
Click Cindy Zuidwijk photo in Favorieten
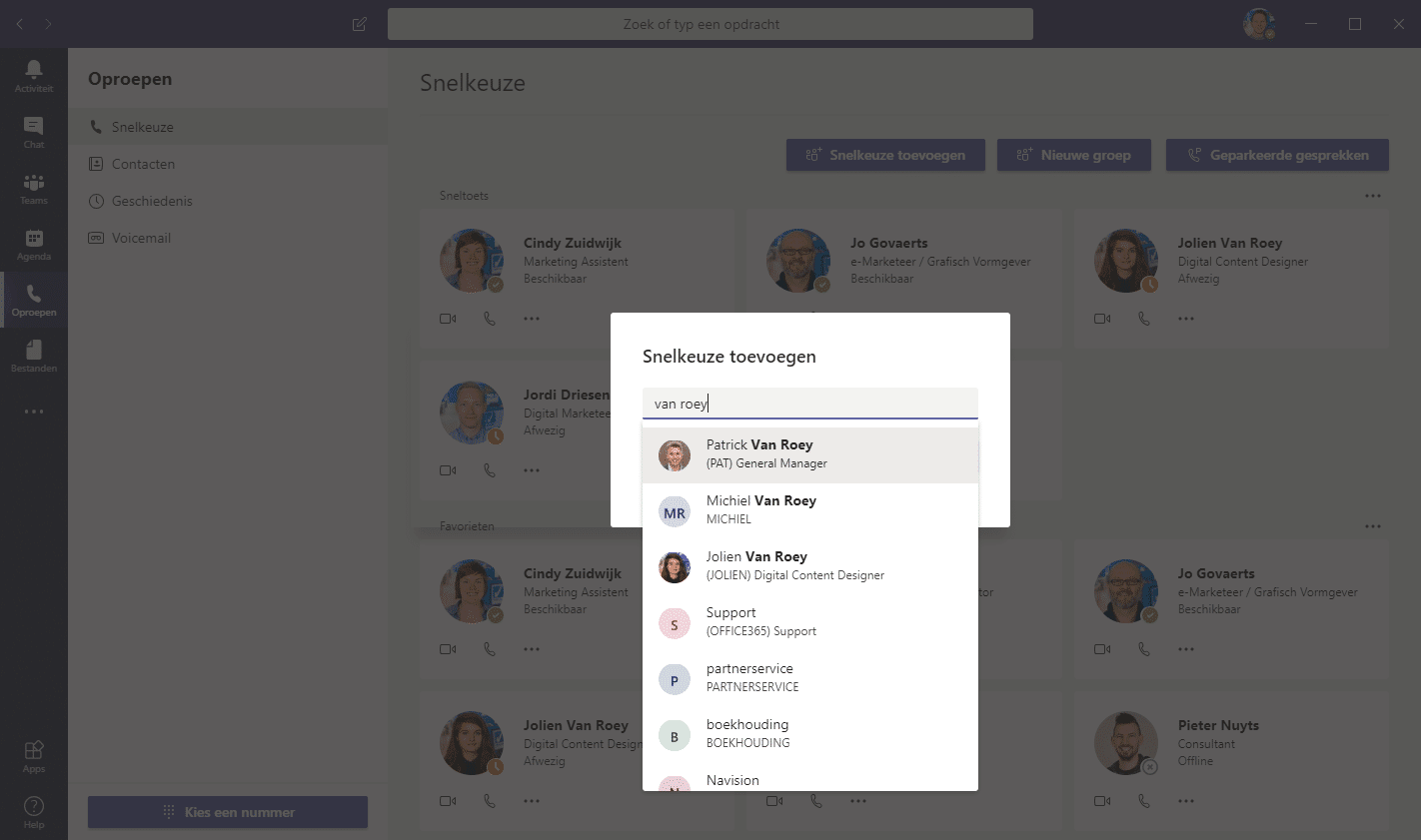(x=472, y=591)
